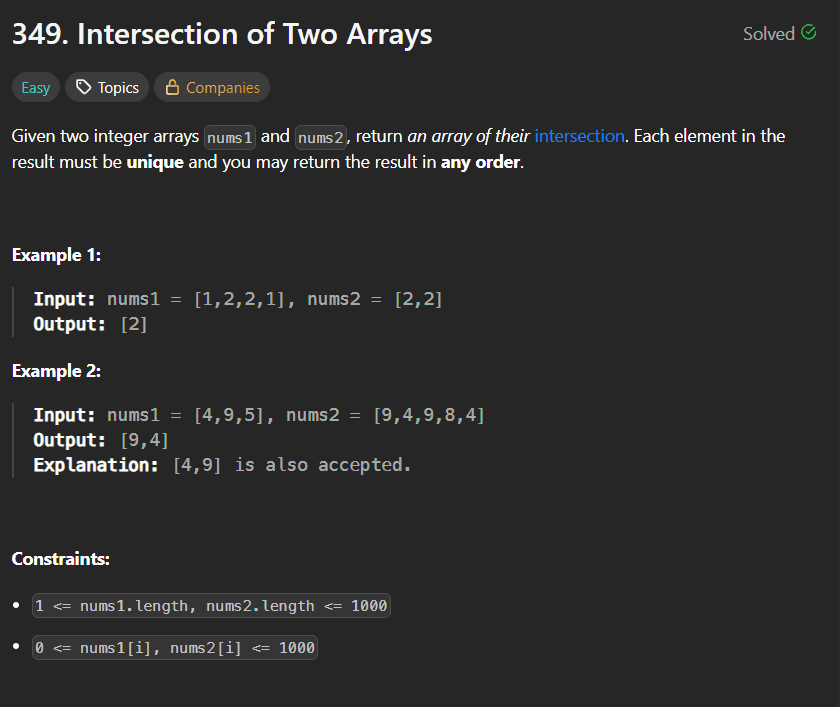The height and width of the screenshot is (707, 840).
Task: Click the first constraint about array length
Action: (x=210, y=605)
